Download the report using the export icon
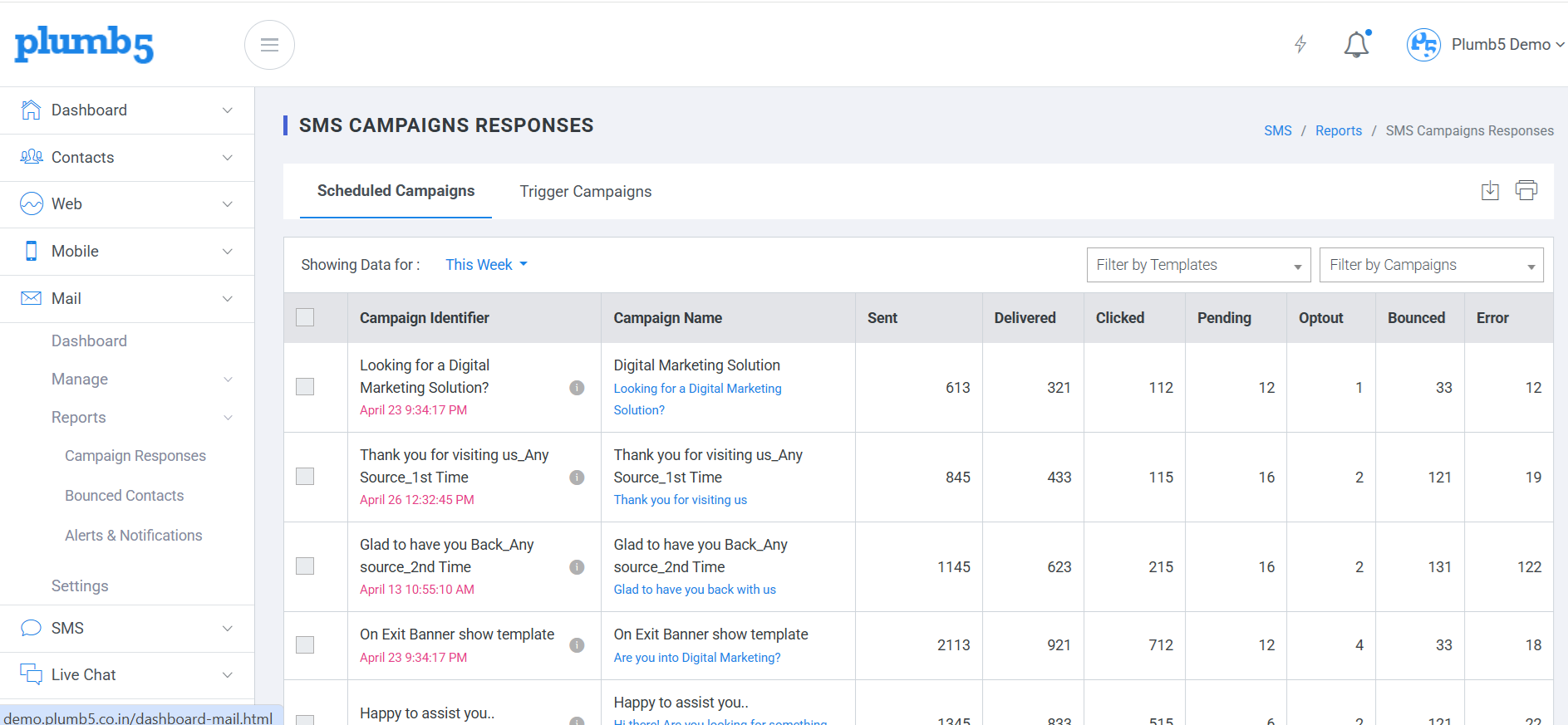Viewport: 1568px width, 725px height. coord(1490,190)
